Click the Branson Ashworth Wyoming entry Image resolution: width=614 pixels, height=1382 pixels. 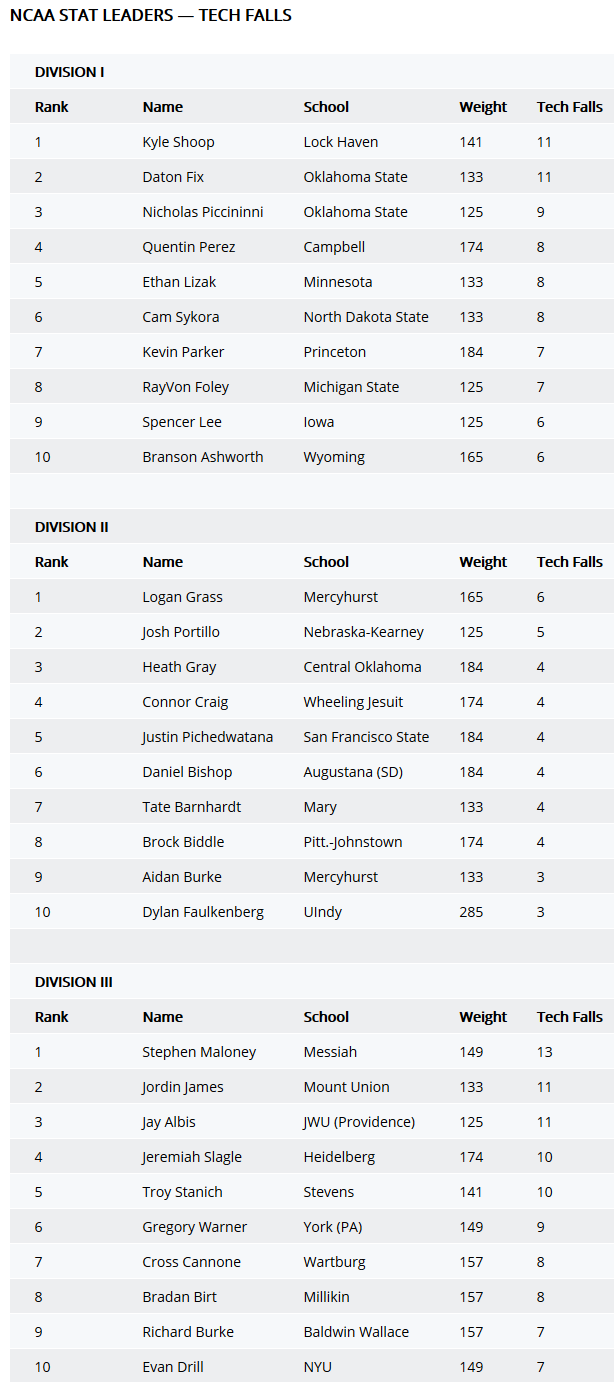(x=312, y=457)
